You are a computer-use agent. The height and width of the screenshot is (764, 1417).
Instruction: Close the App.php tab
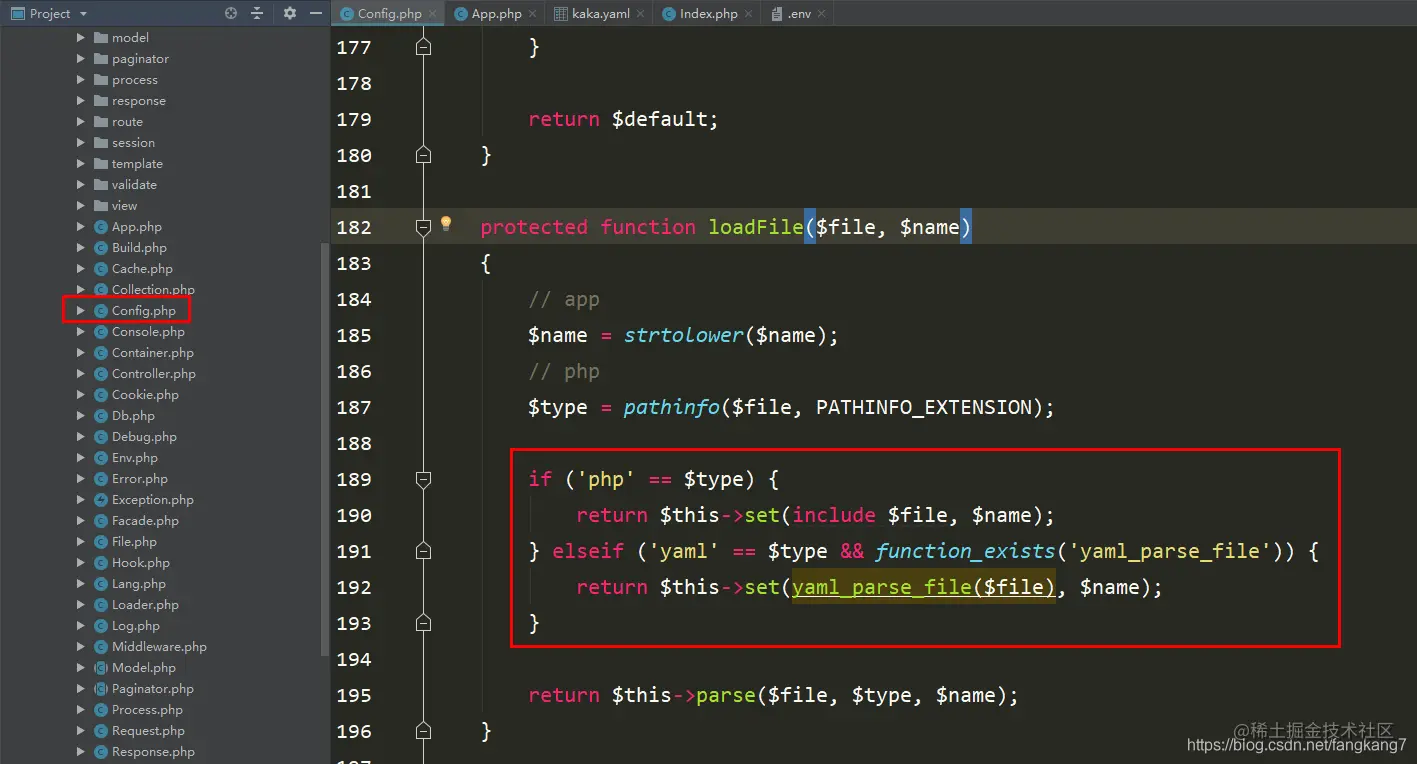pos(532,14)
